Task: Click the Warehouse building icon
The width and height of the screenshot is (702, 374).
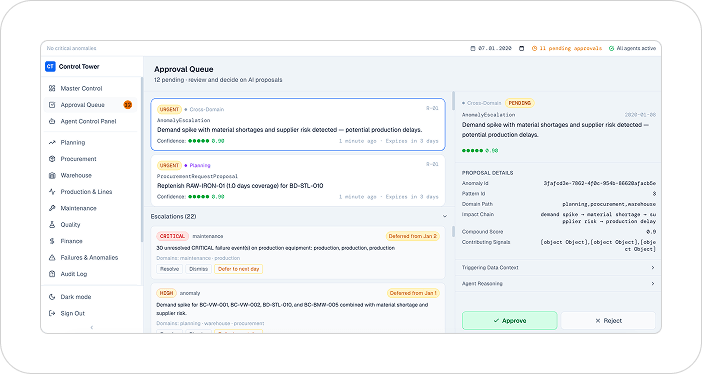Action: (52, 175)
